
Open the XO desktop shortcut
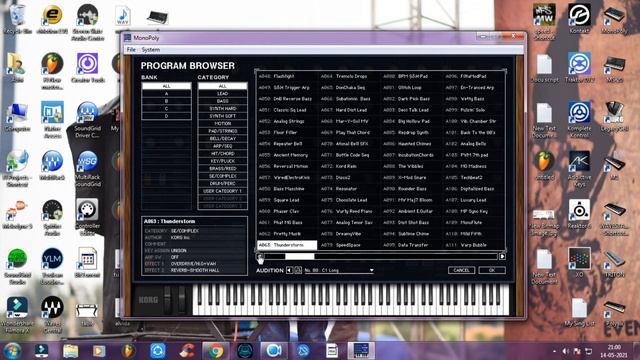[x=579, y=262]
